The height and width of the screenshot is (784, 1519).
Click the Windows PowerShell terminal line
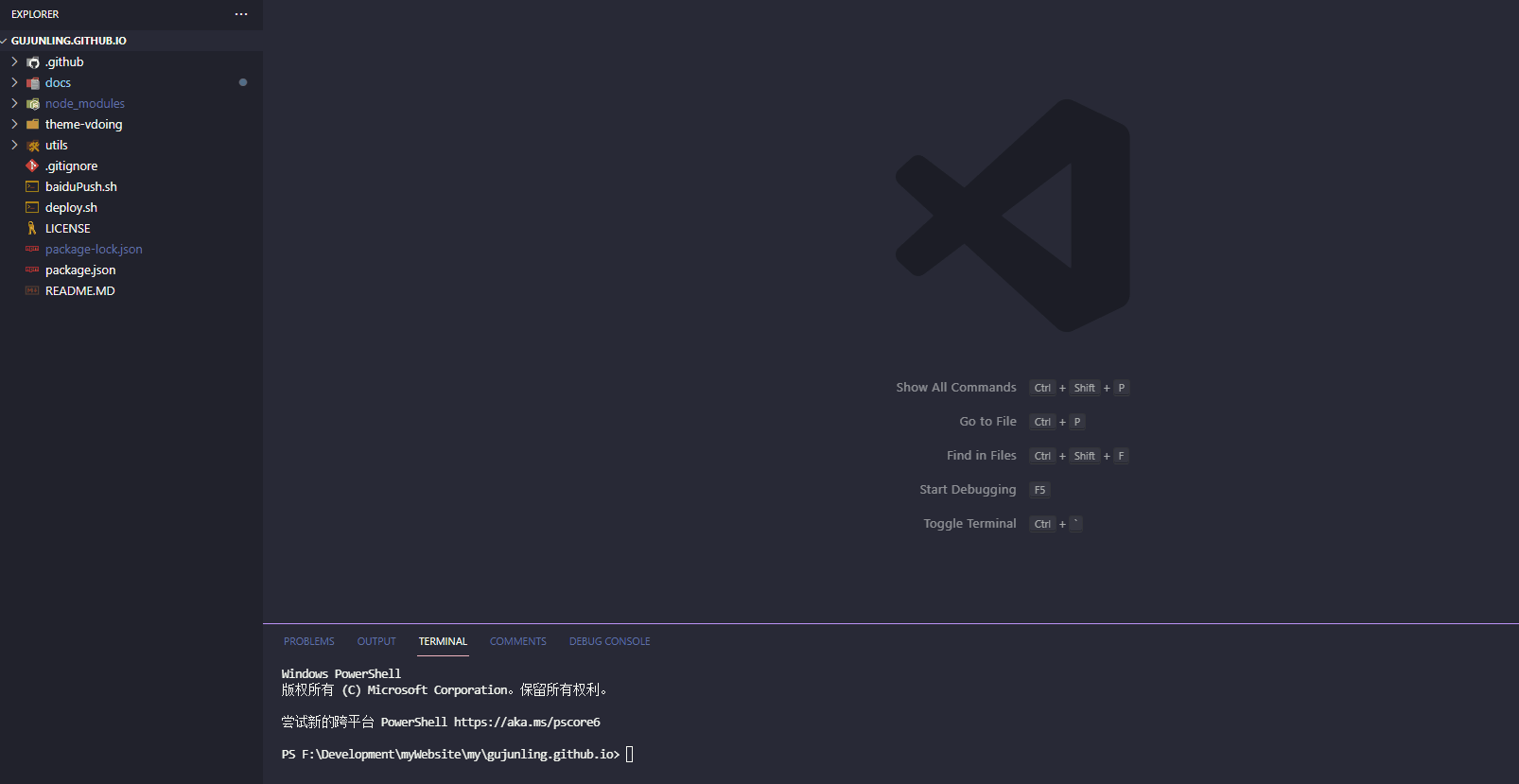(340, 673)
